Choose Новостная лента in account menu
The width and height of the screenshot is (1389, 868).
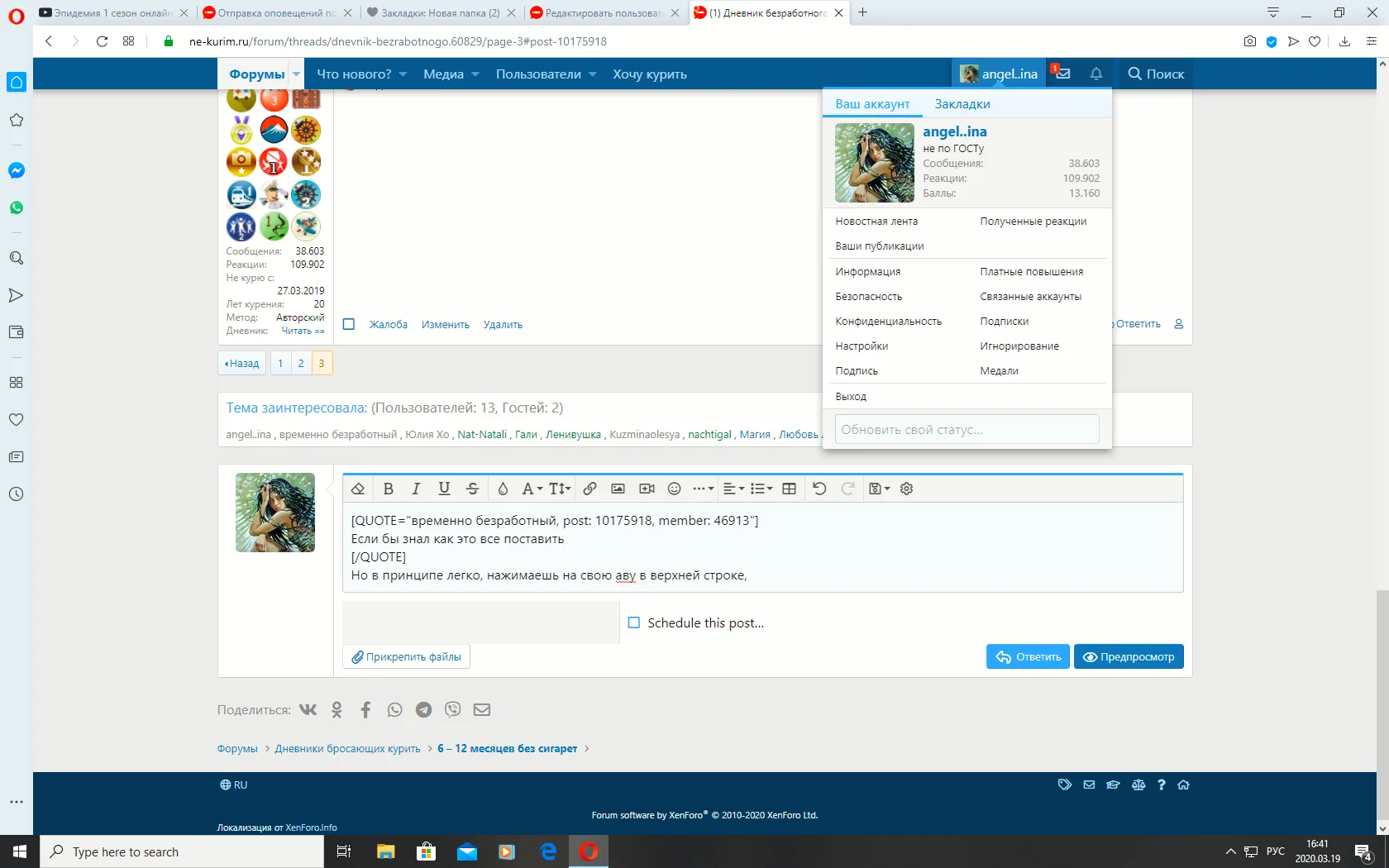click(876, 222)
